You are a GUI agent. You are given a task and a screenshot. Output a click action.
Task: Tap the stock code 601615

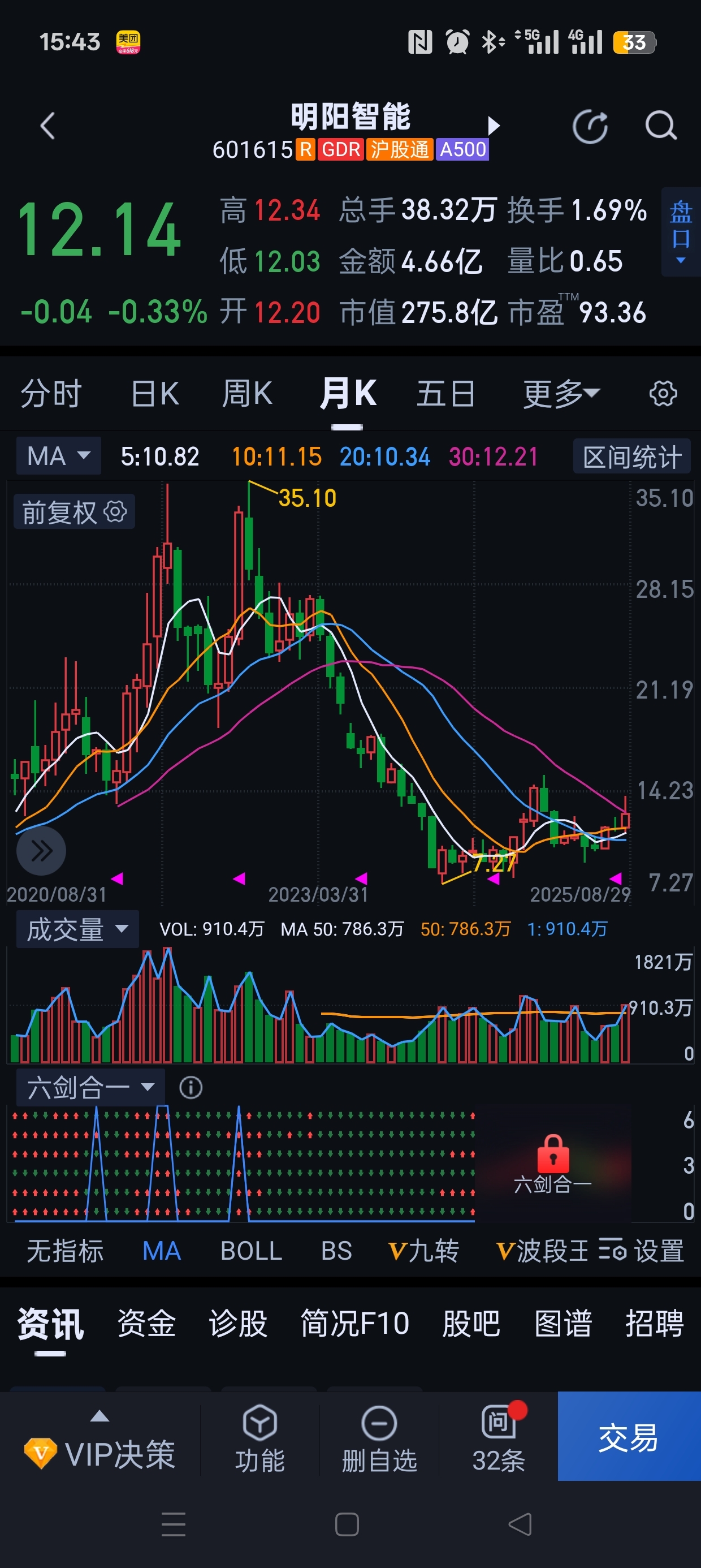(x=253, y=149)
